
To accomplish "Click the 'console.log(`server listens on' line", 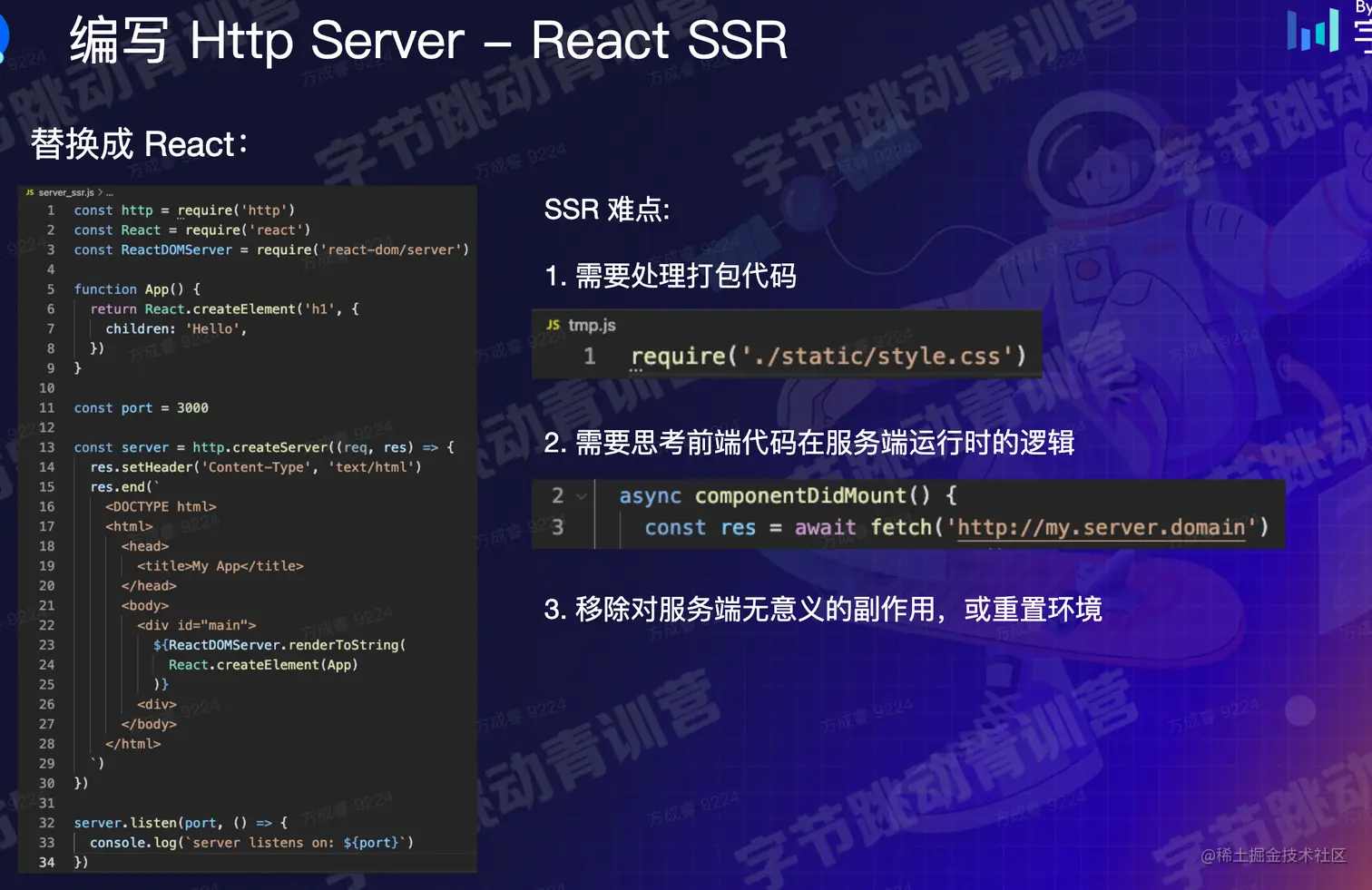I will (252, 843).
